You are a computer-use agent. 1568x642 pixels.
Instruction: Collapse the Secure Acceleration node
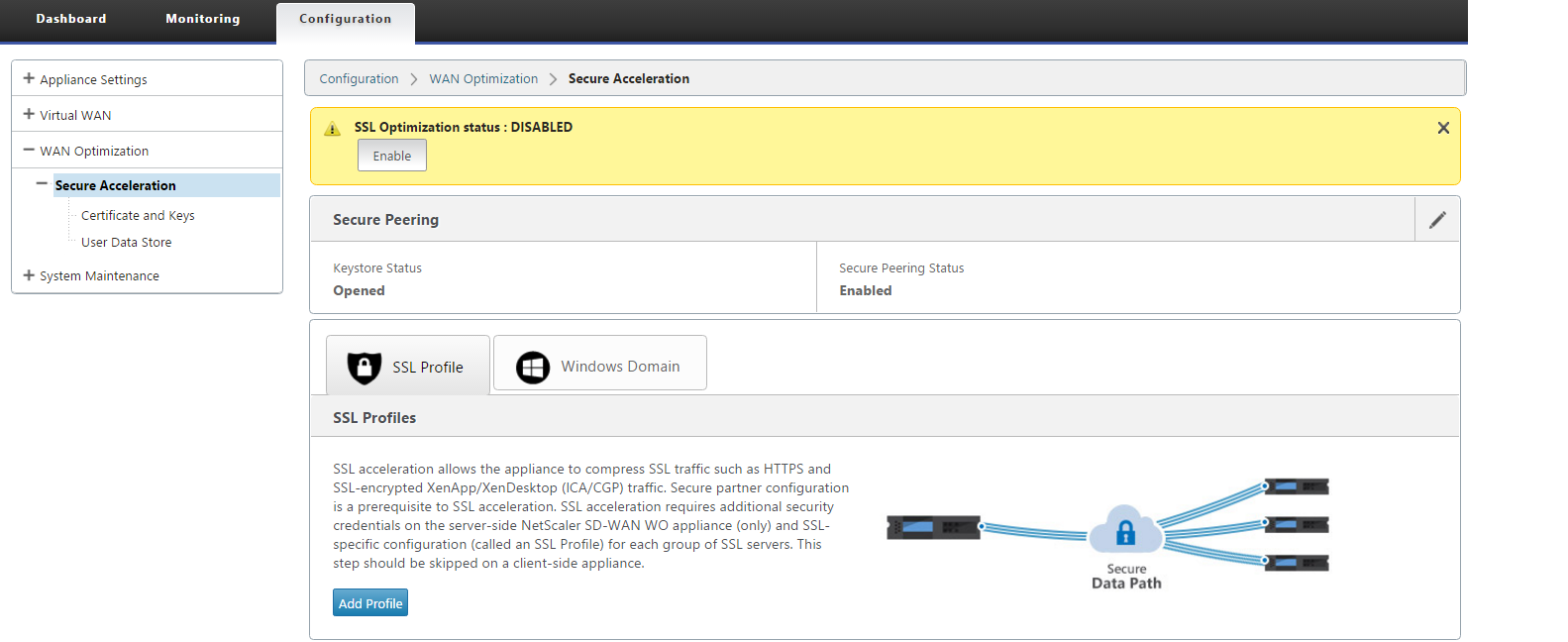coord(42,183)
